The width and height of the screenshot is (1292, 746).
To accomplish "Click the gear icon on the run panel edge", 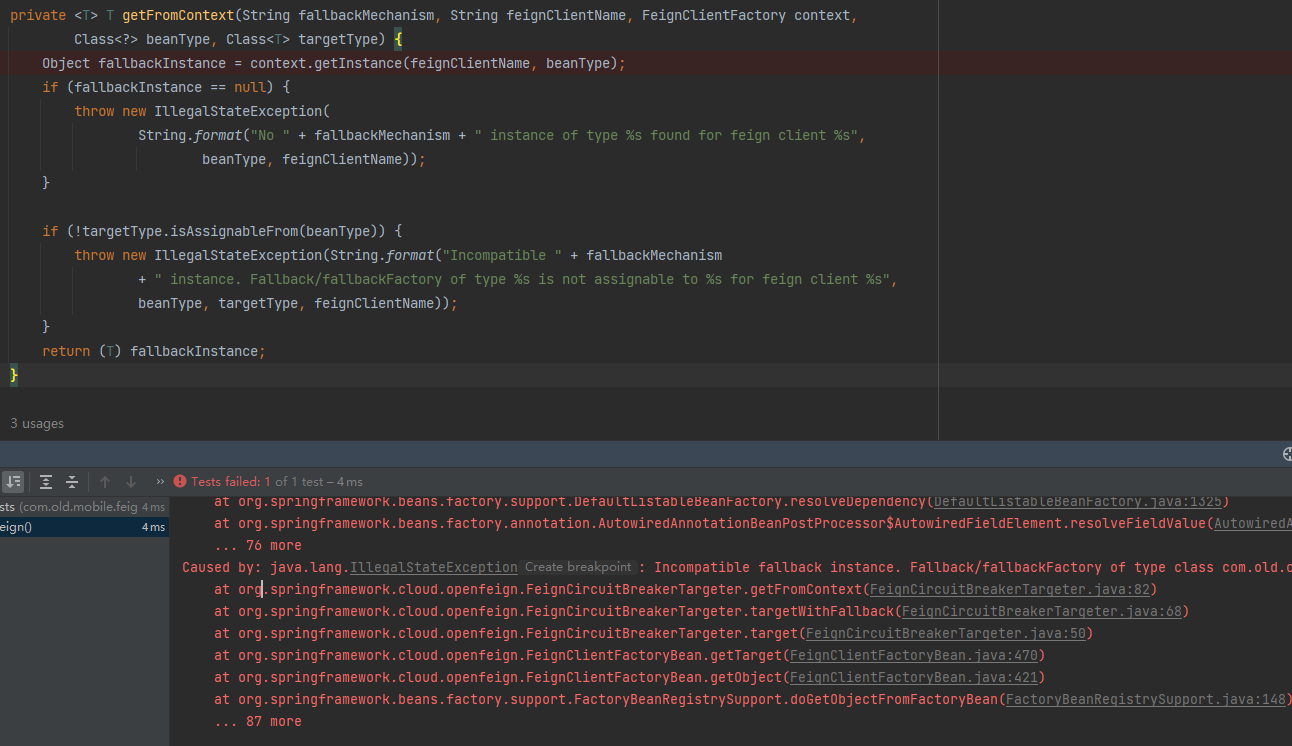I will [1287, 454].
